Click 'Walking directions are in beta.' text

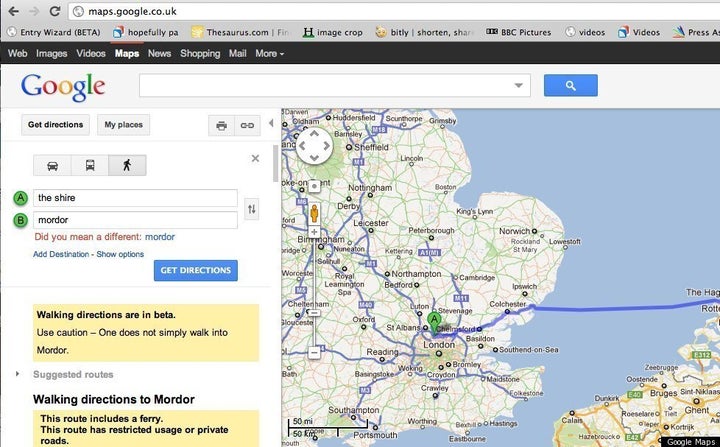coord(106,315)
